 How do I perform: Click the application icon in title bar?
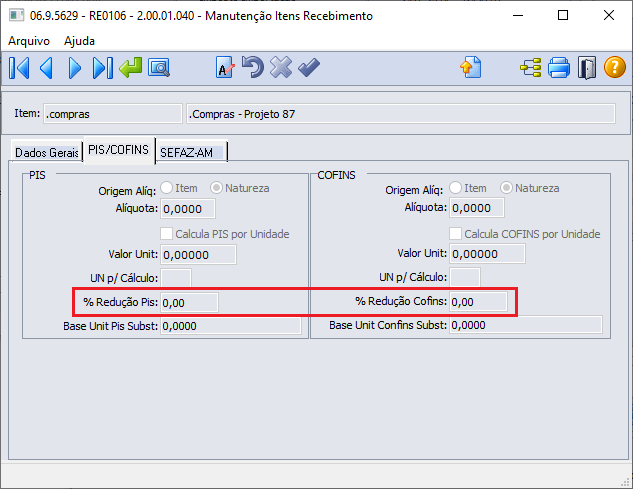click(x=17, y=16)
